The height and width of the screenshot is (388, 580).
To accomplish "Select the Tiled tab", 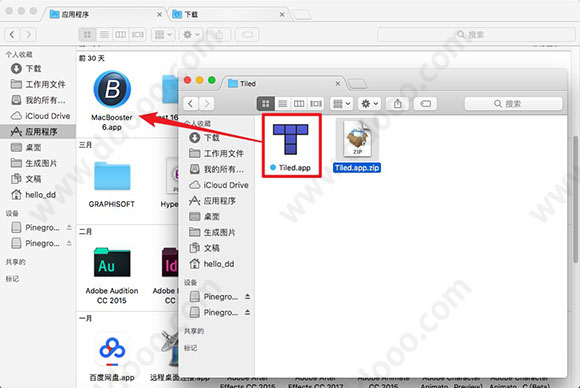I will (283, 84).
